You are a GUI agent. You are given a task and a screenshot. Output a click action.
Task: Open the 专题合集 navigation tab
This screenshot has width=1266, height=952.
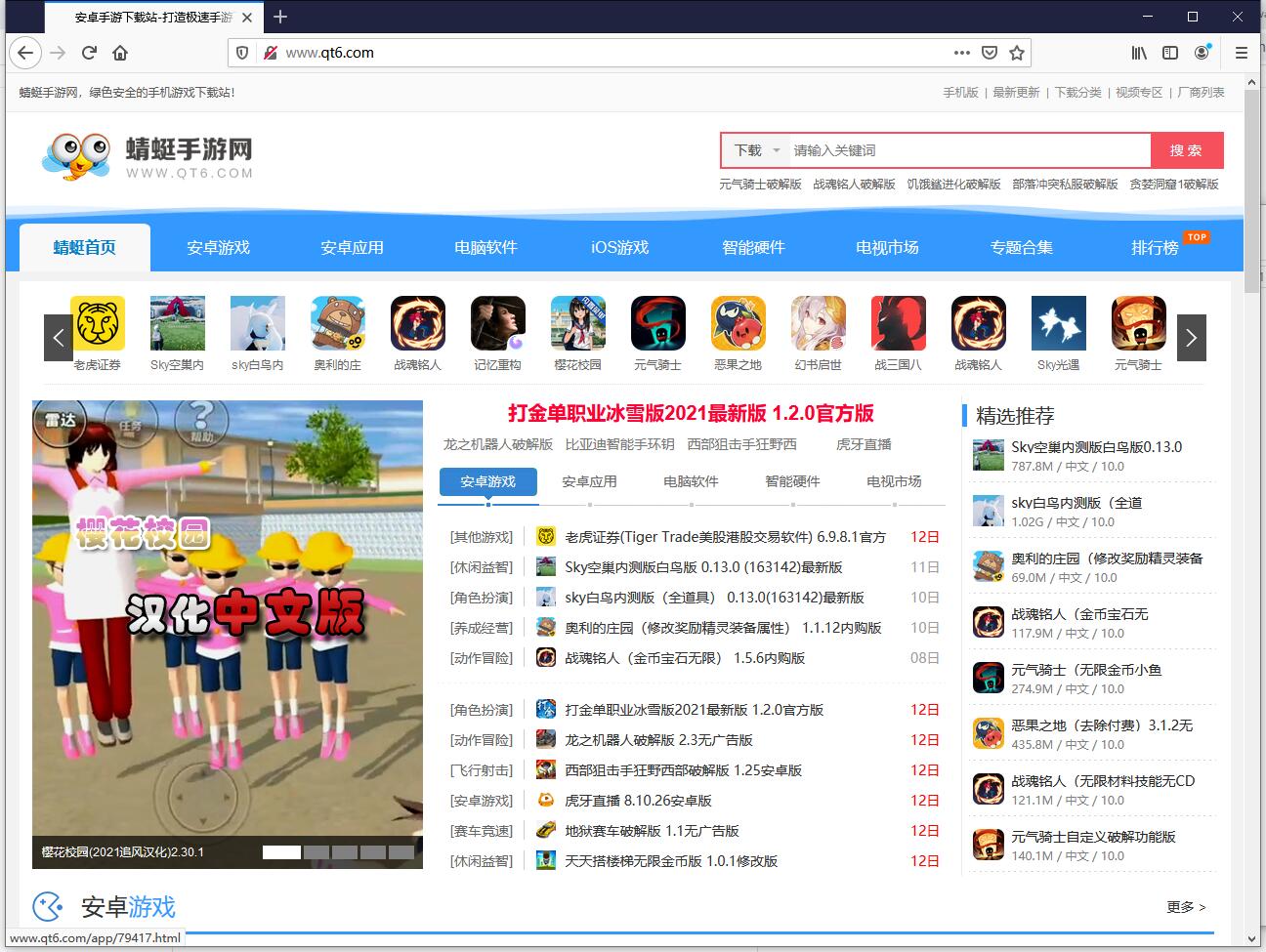1022,248
